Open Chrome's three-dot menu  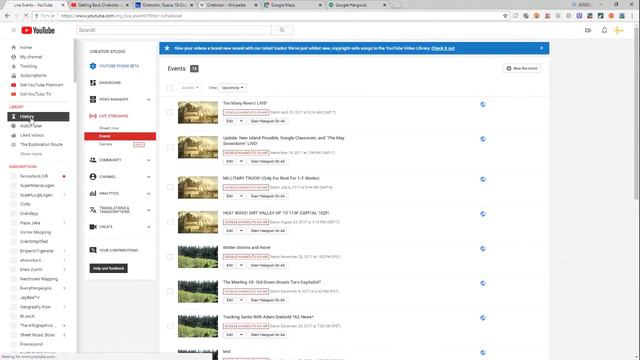click(632, 16)
